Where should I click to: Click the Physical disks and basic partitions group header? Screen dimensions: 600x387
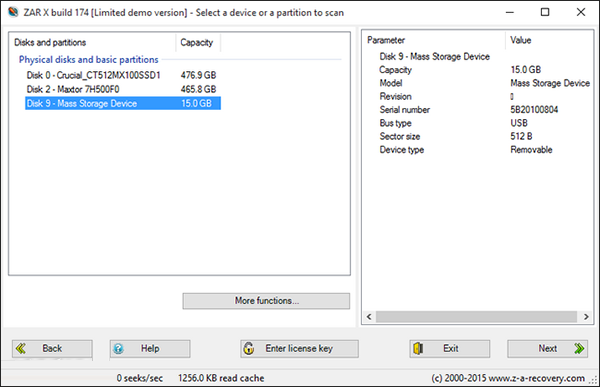(x=88, y=60)
